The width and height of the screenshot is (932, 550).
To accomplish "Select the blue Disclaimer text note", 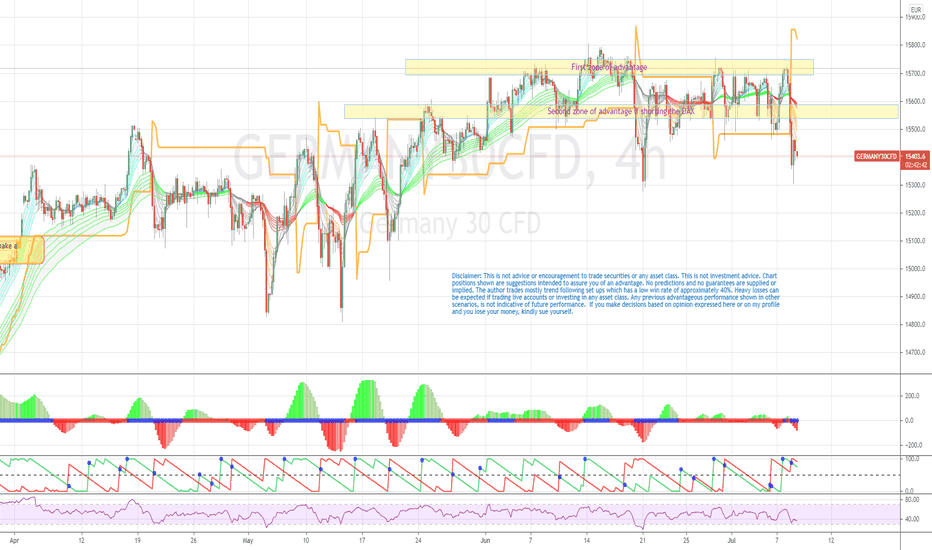I will [x=615, y=294].
